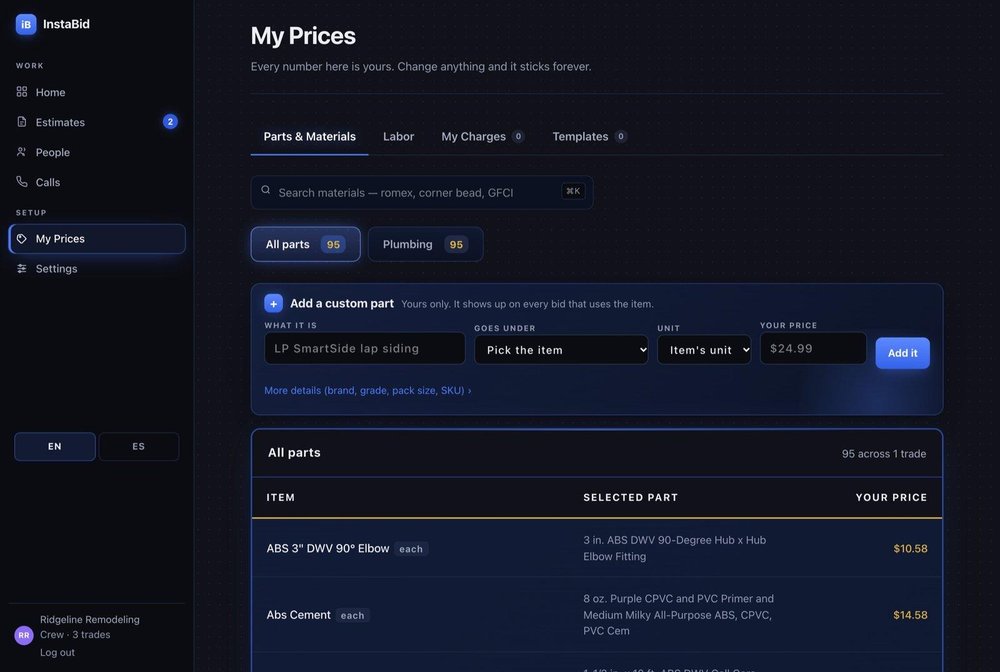Viewport: 1000px width, 672px height.
Task: Click the People icon in sidebar
Action: tap(22, 152)
